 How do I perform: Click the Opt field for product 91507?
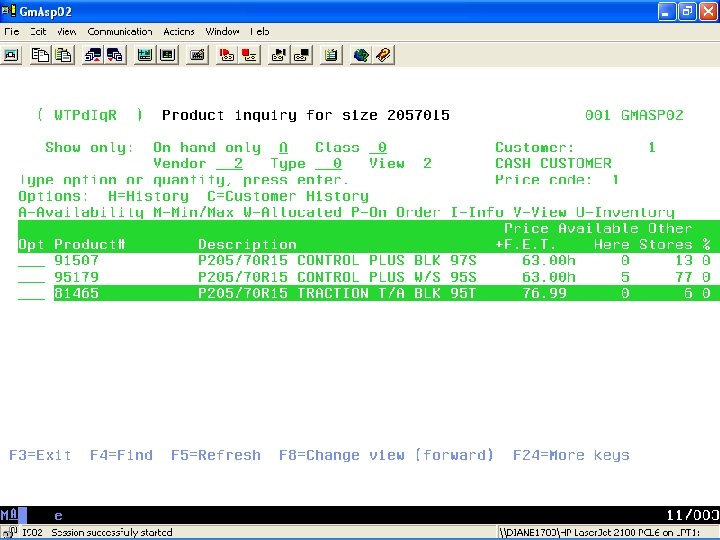tap(32, 261)
